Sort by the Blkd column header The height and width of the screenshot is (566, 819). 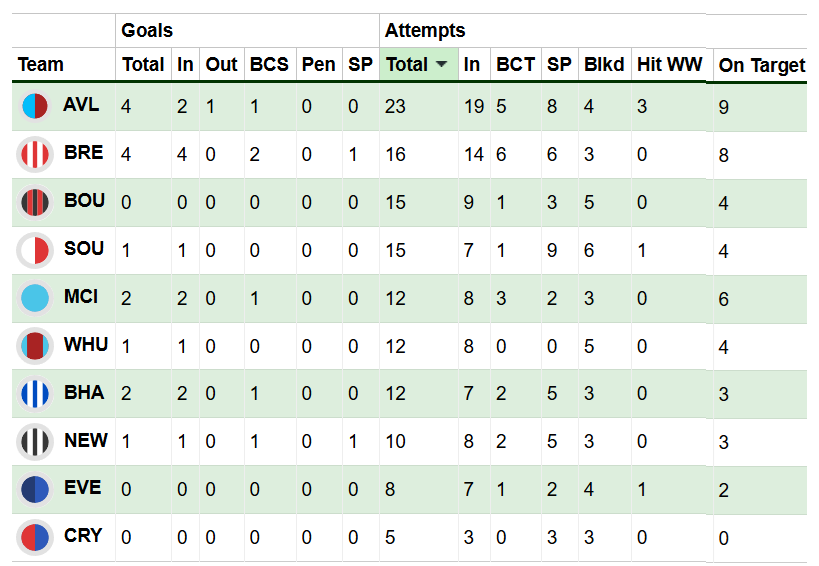(x=604, y=65)
